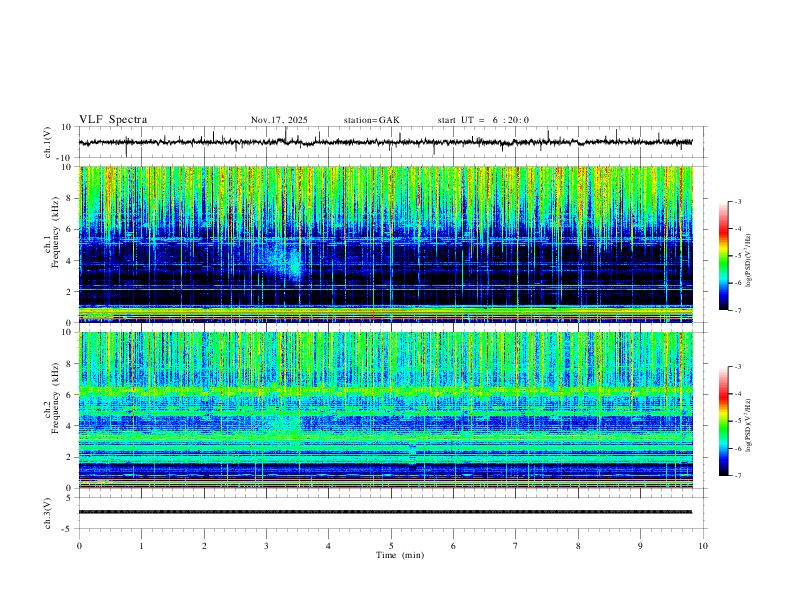This screenshot has width=792, height=612.
Task: Click the time axis tick label "9"
Action: (640, 546)
